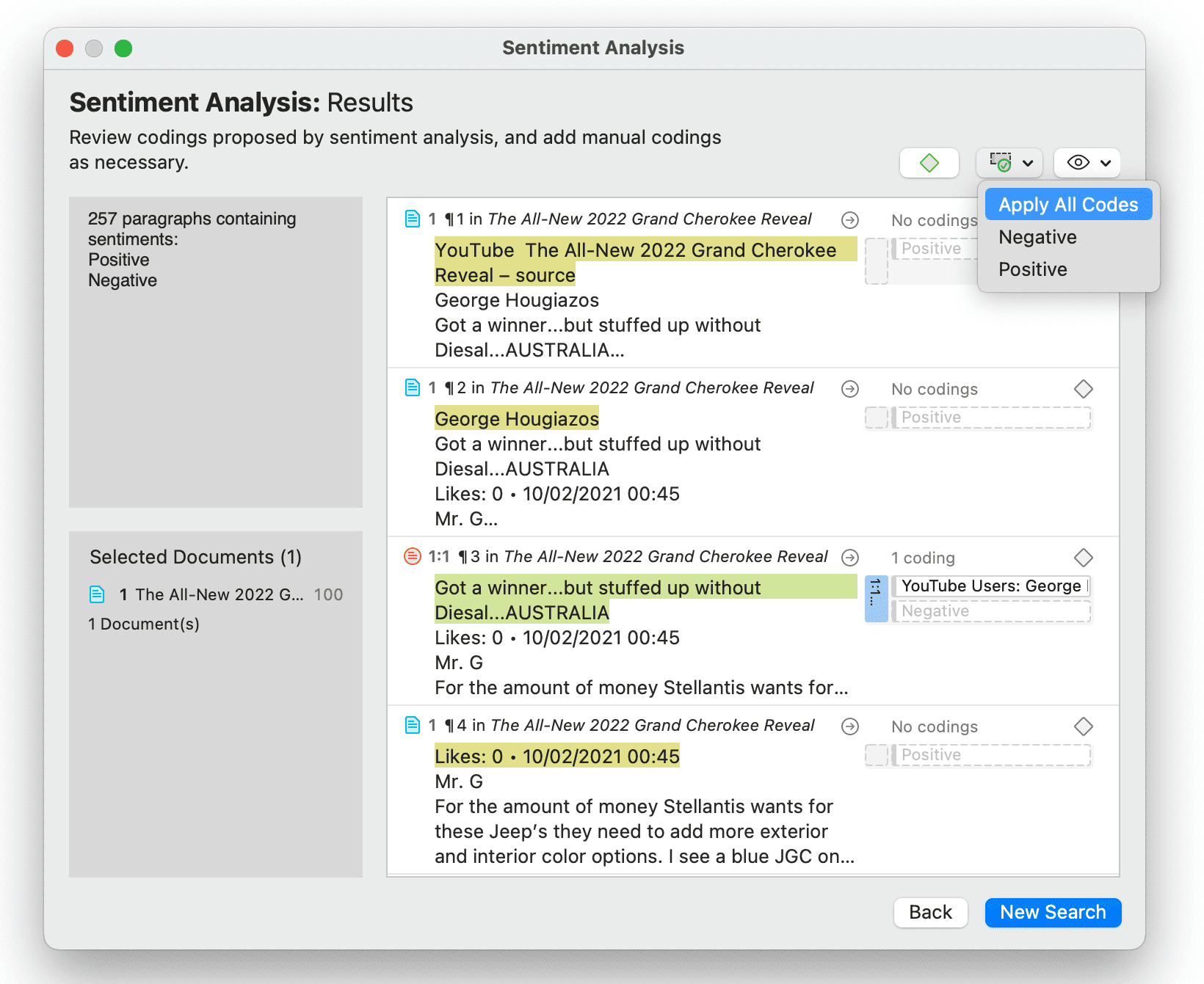Select YouTube Users: George coding
Image resolution: width=1204 pixels, height=984 pixels.
(991, 586)
